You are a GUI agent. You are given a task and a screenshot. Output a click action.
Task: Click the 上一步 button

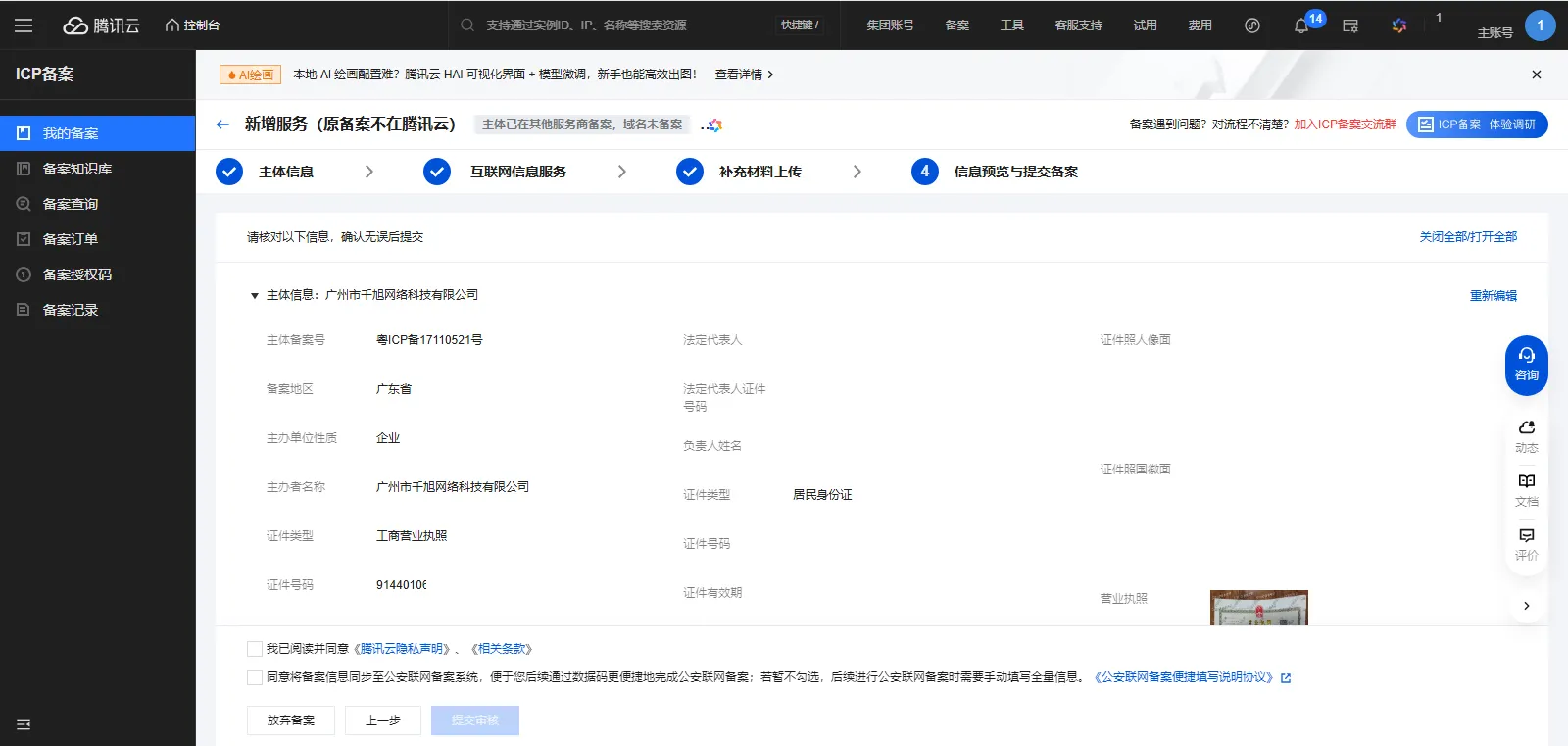point(383,721)
